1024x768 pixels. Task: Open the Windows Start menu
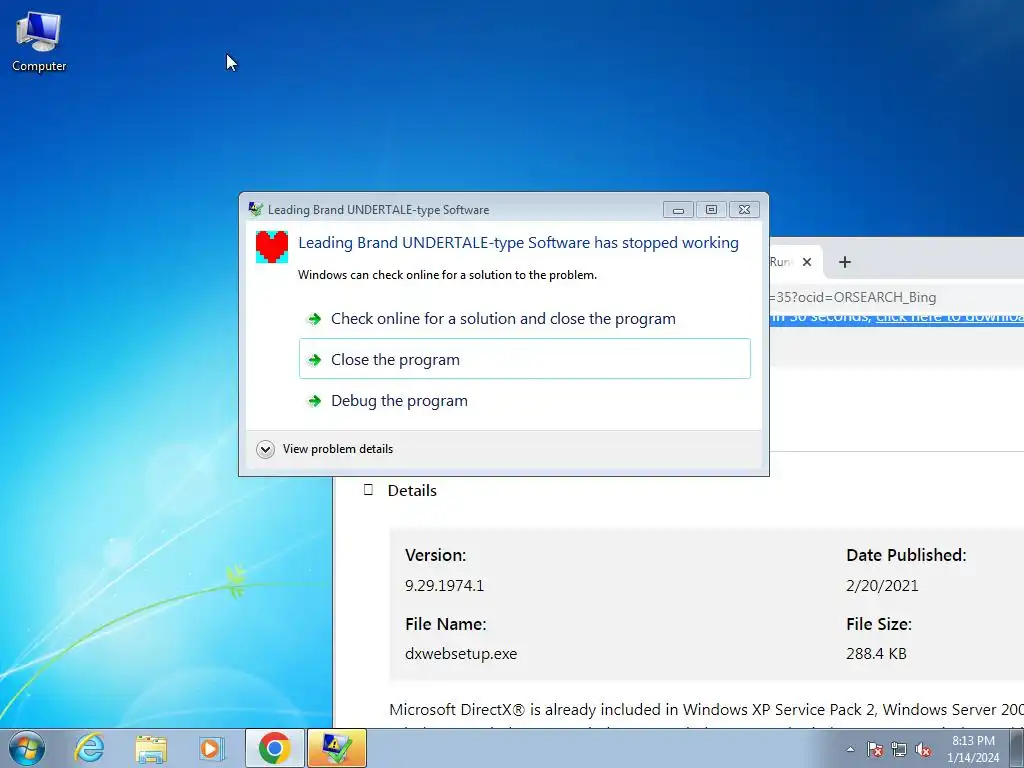pos(27,748)
